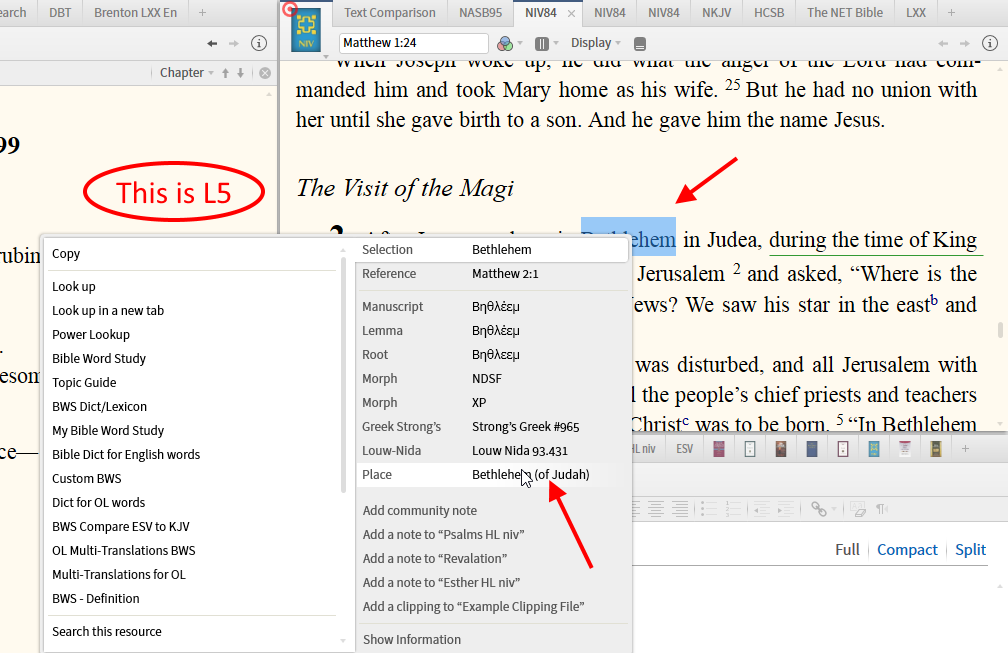Add new tab after LXX tab
Viewport: 1008px width, 653px height.
pos(951,12)
